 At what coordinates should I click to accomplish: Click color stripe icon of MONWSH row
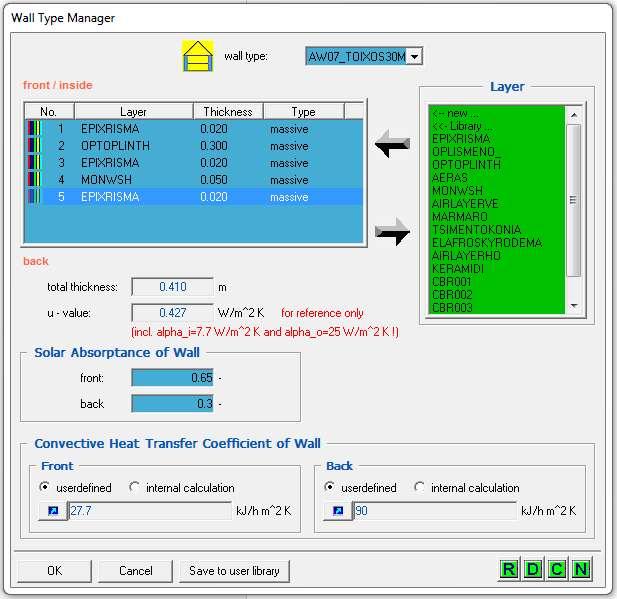tap(34, 179)
